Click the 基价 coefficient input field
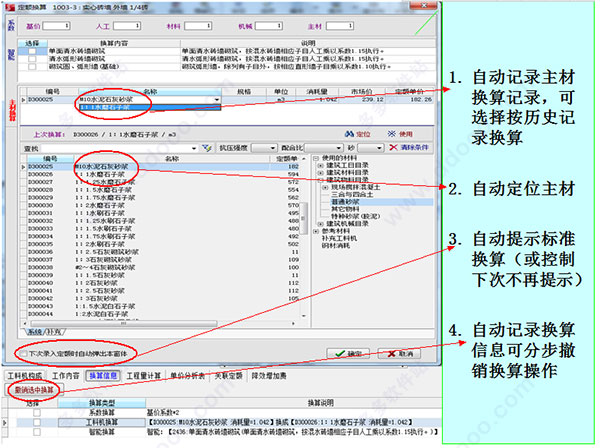This screenshot has height=448, width=600. pyautogui.click(x=56, y=26)
